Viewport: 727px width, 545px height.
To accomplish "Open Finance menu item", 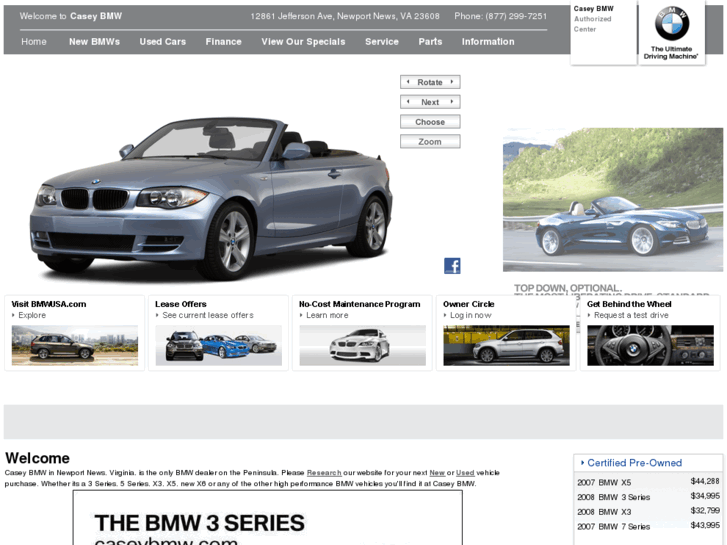I will tap(223, 42).
